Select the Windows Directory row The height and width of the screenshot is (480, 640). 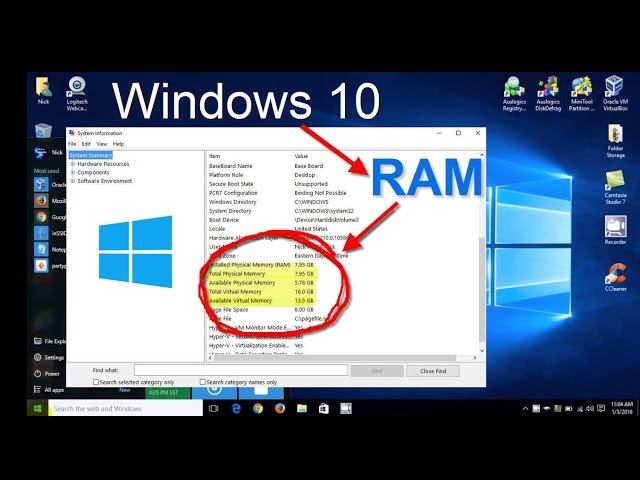click(269, 202)
